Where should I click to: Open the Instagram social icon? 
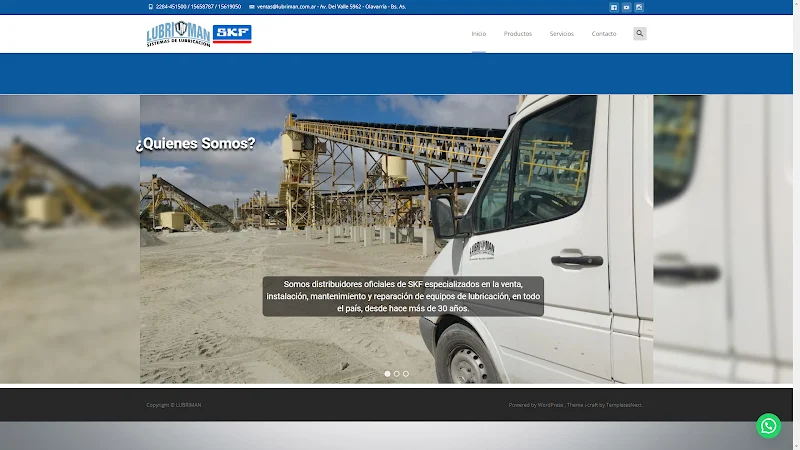[639, 7]
